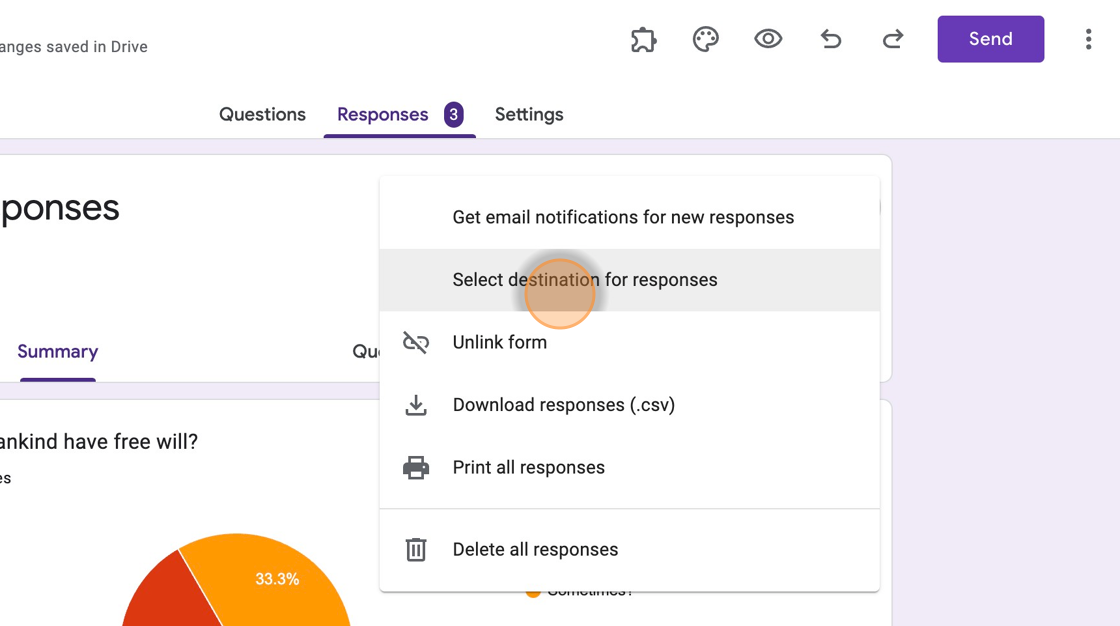Click the 'saved in Drive' status text
Viewport: 1120px width, 626px height.
point(96,46)
